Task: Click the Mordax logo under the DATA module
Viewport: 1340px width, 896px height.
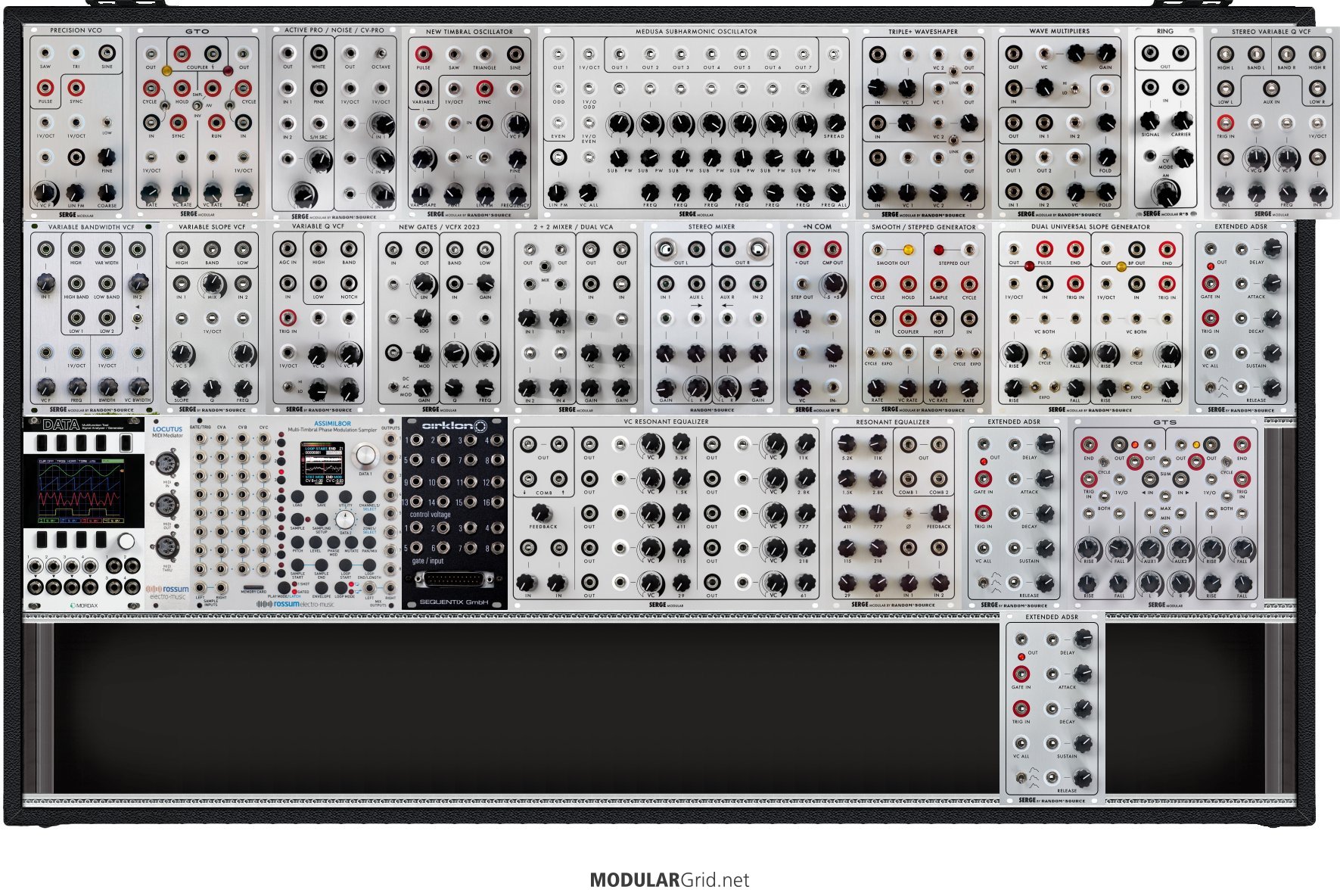Action: click(83, 605)
